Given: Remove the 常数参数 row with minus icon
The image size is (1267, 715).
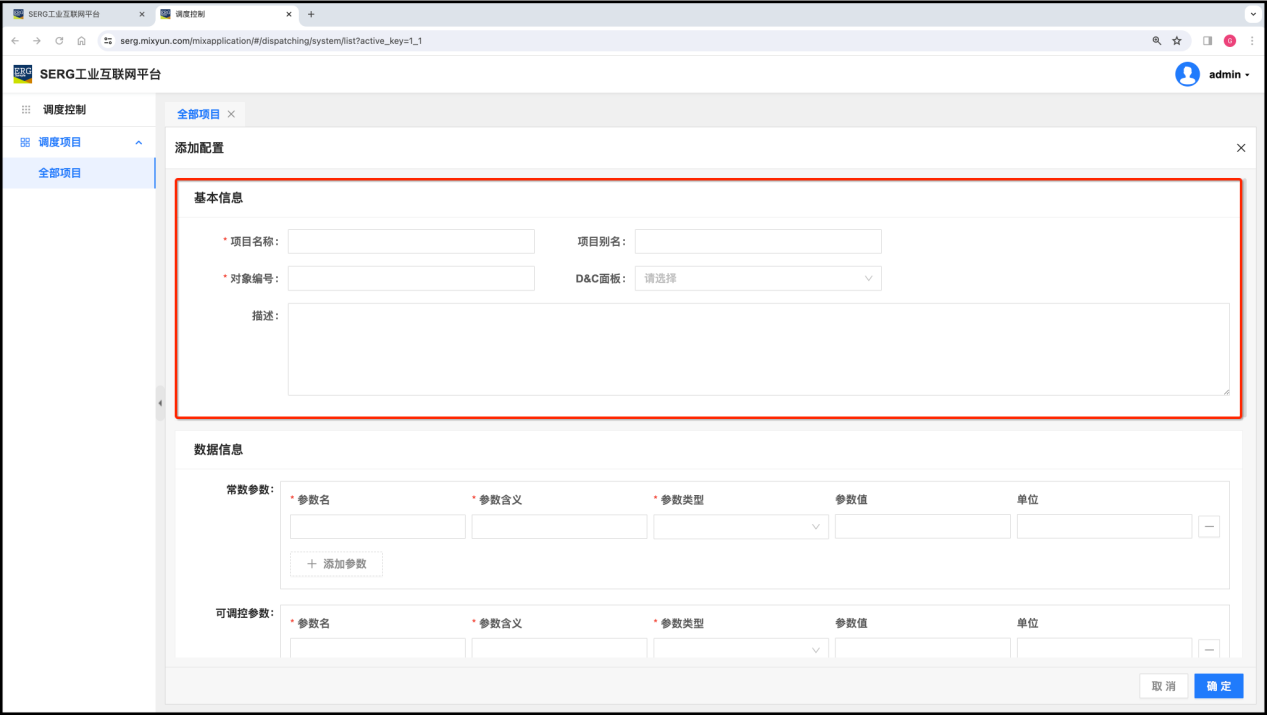Looking at the screenshot, I should tap(1208, 527).
